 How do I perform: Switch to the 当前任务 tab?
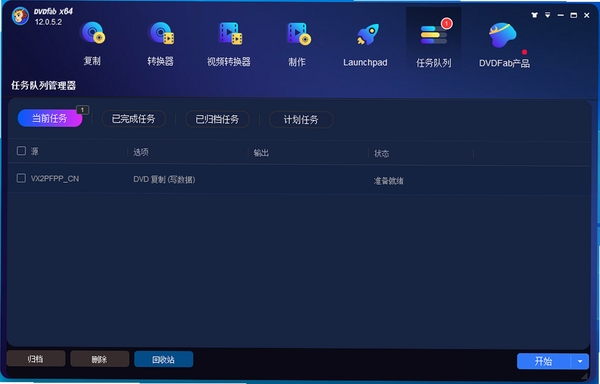tap(50, 118)
